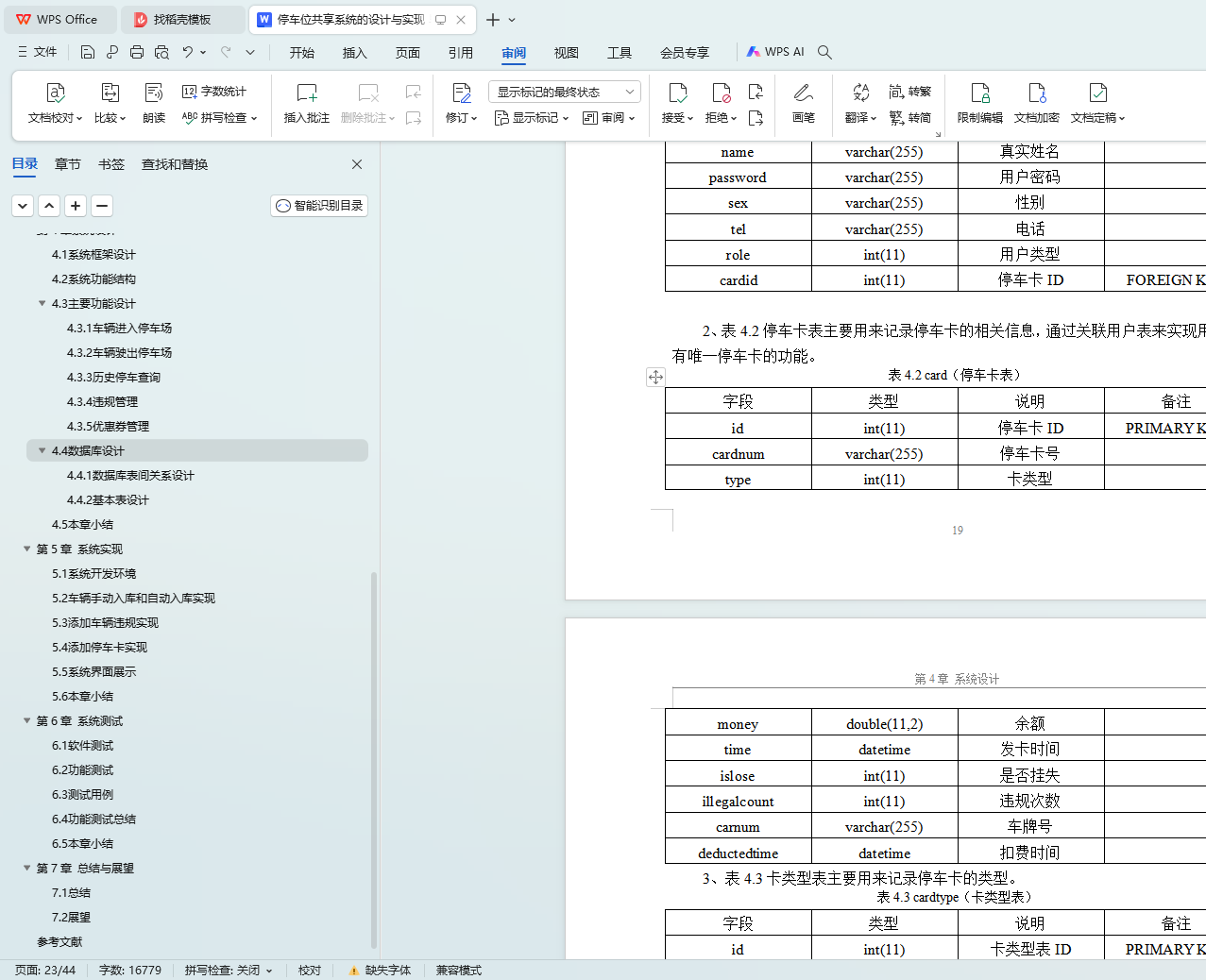
Task: Switch to the 开始 ribbon tab
Action: point(302,53)
